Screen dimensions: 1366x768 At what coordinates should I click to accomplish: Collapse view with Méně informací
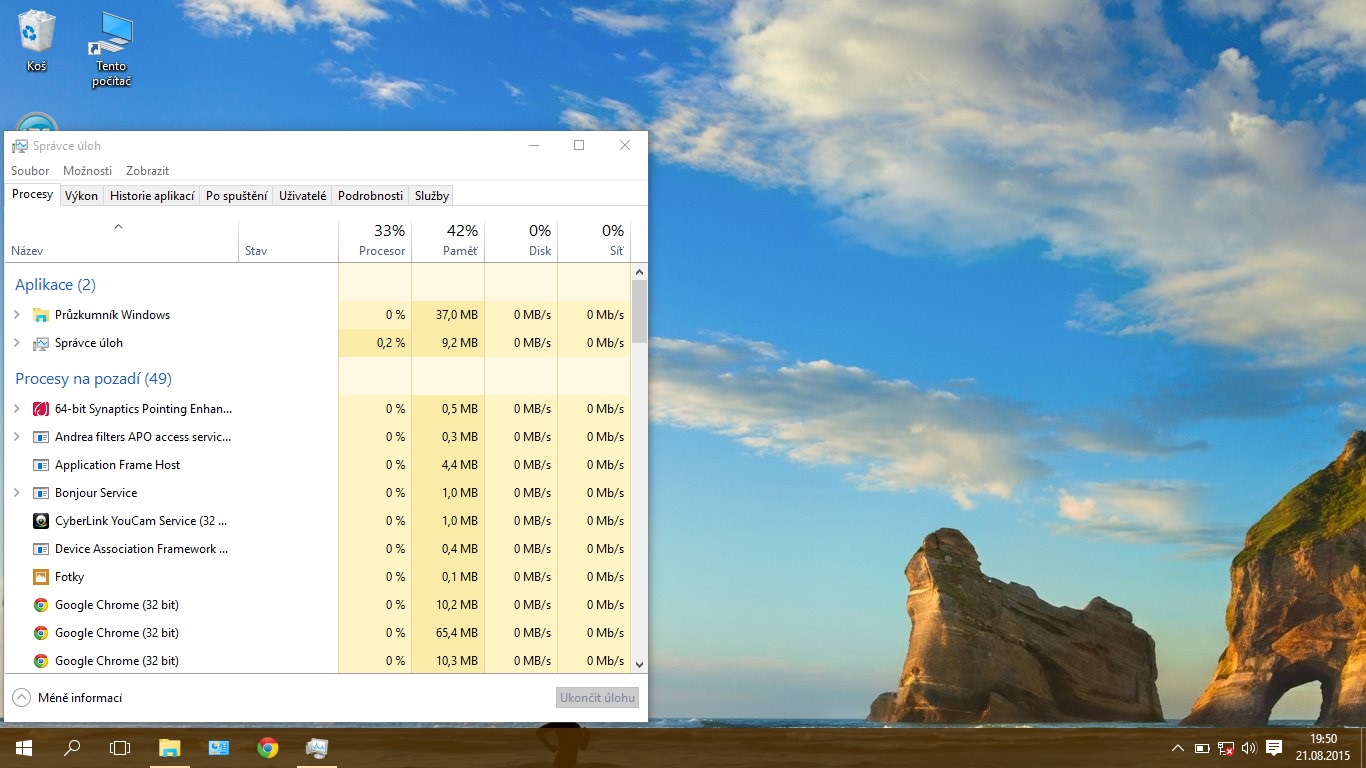67,698
